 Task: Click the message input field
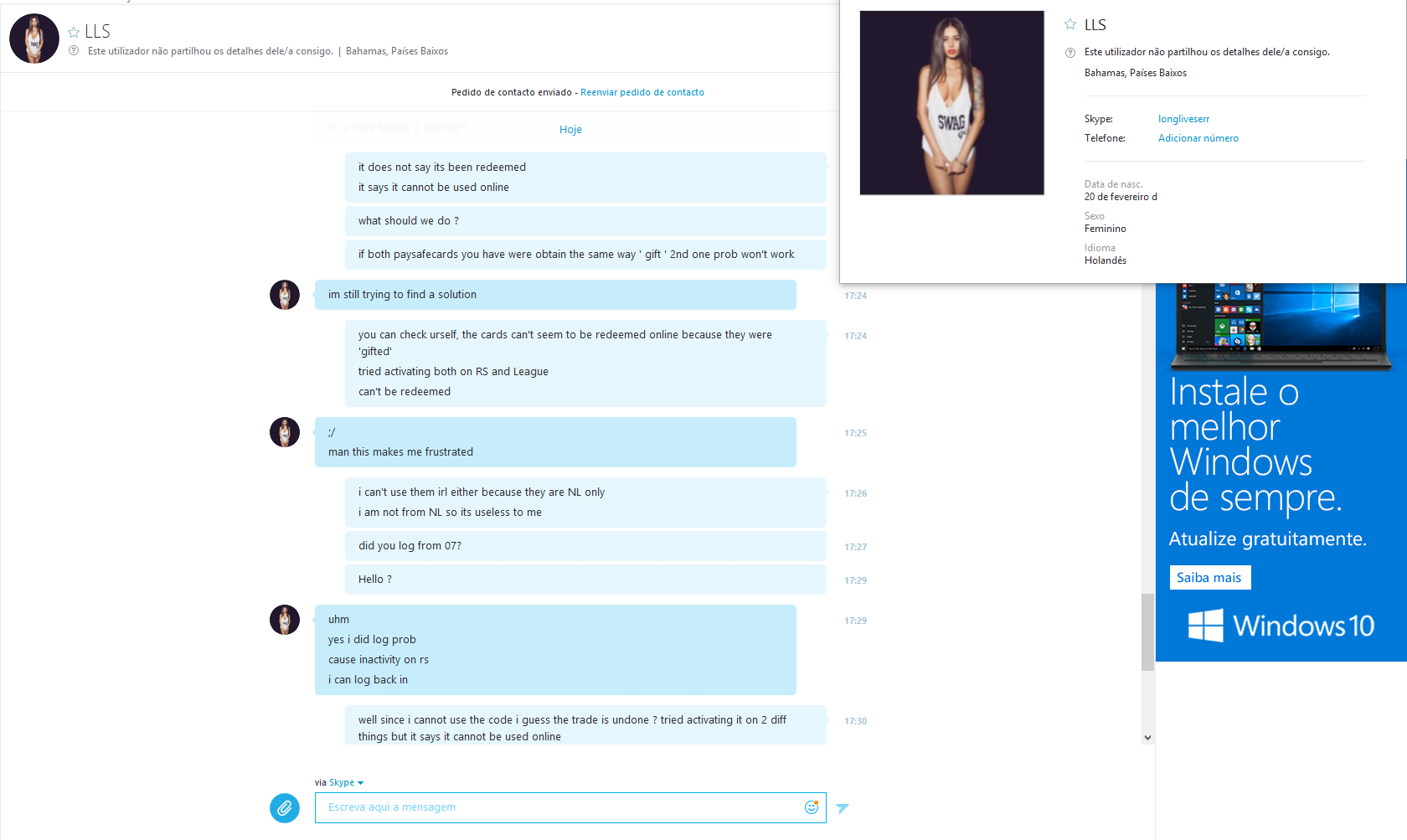click(x=558, y=807)
